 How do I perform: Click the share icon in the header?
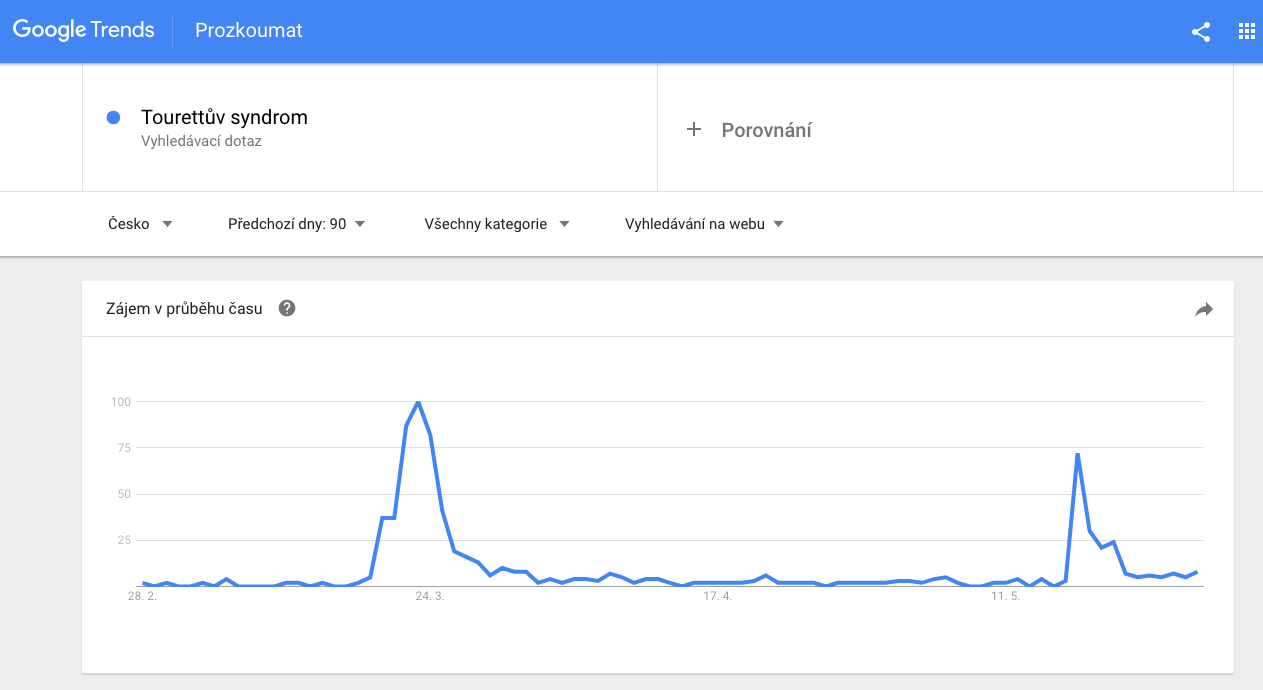[x=1201, y=31]
